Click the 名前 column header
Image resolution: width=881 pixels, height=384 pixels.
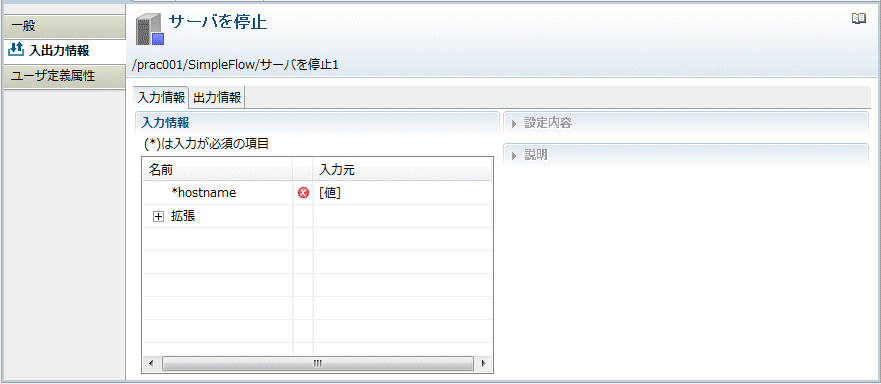click(217, 169)
